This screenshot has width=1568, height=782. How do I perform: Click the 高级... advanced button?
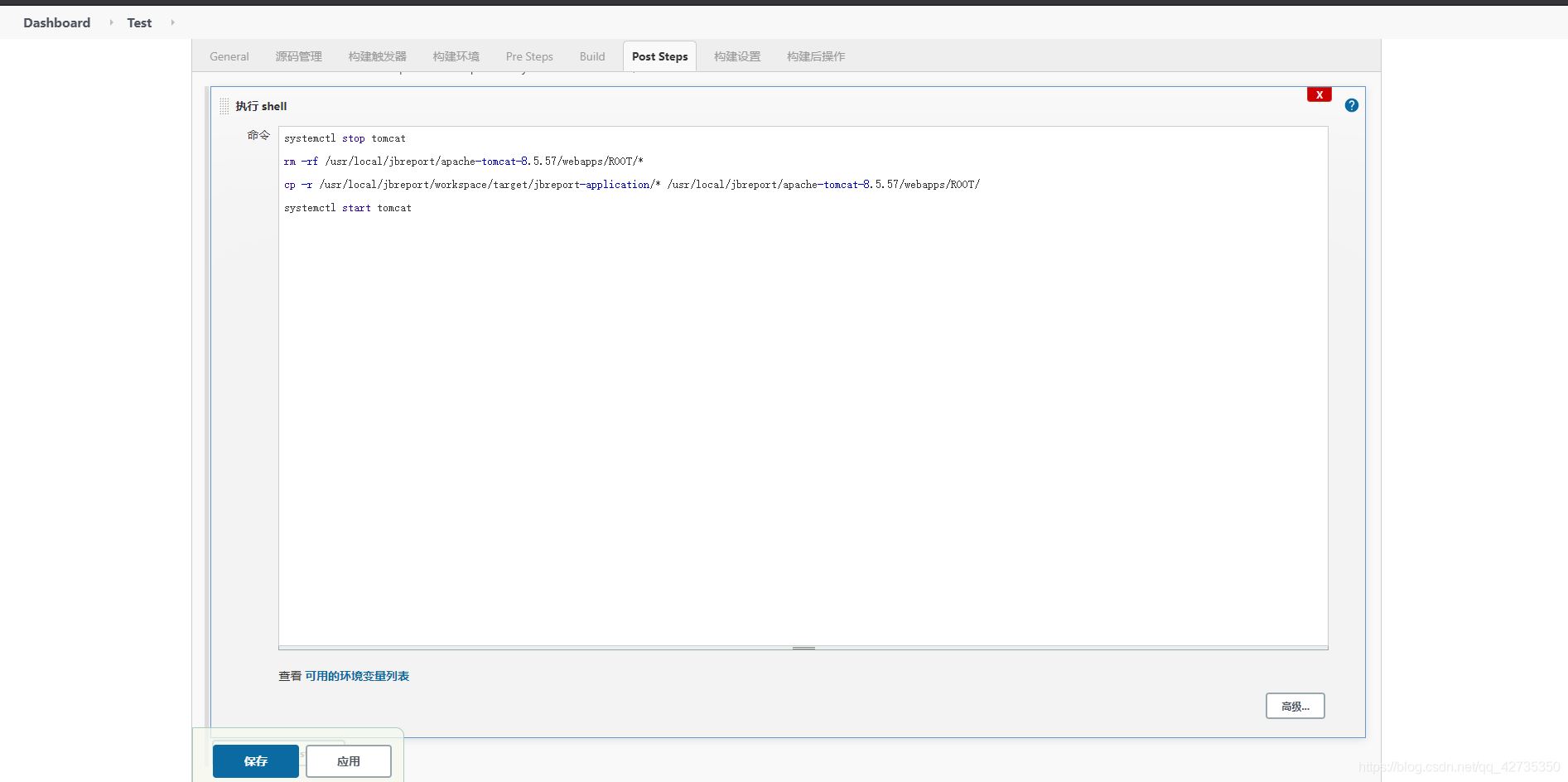[x=1295, y=706]
